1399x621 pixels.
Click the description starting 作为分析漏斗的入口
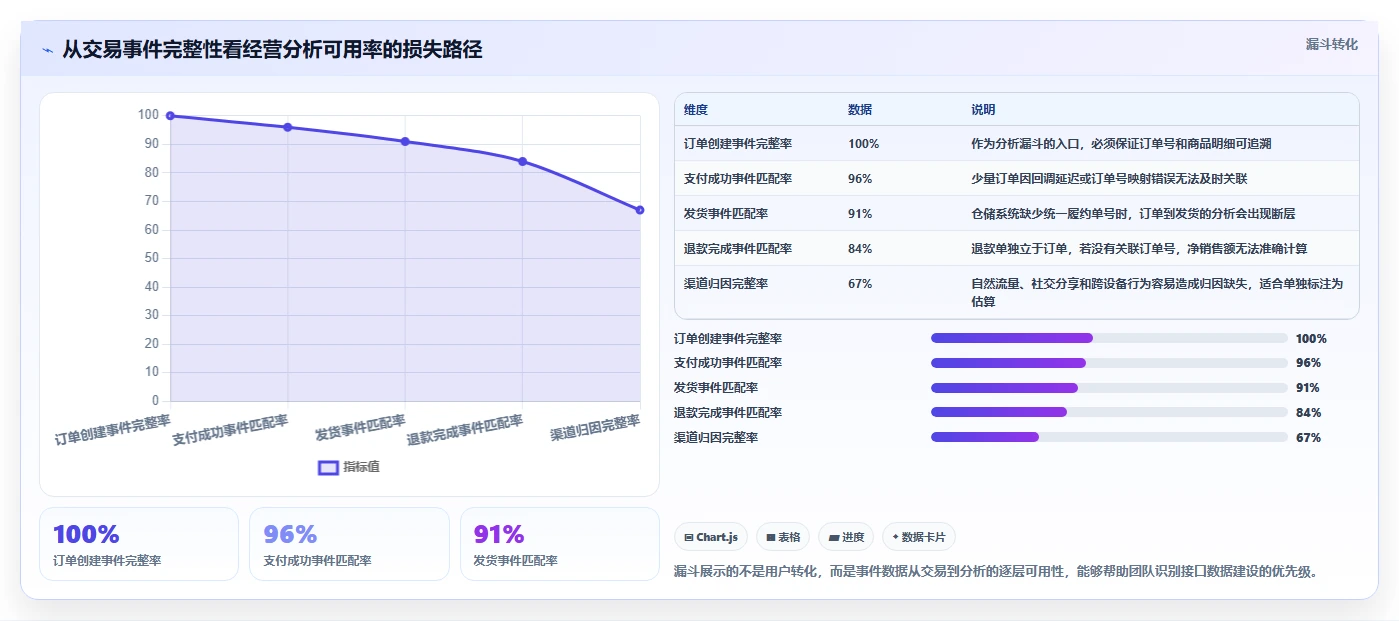point(1121,144)
